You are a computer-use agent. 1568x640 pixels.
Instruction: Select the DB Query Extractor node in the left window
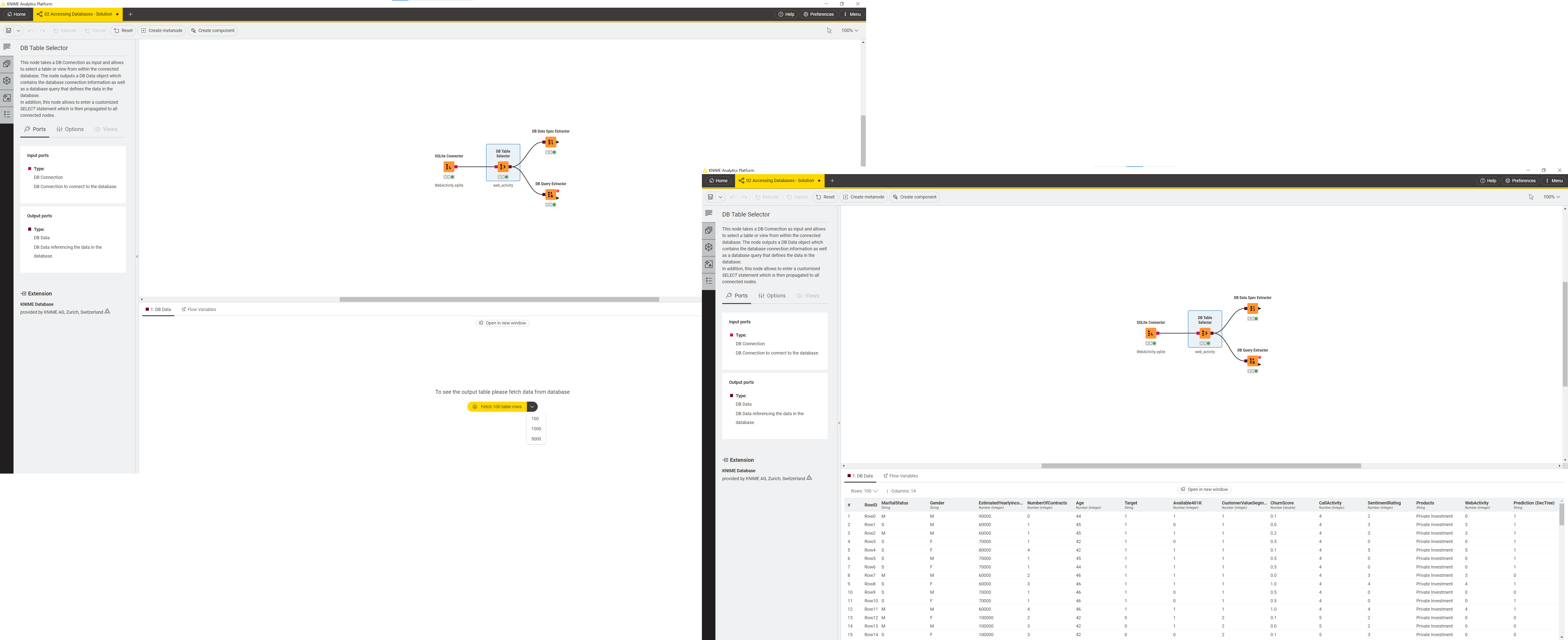(550, 195)
